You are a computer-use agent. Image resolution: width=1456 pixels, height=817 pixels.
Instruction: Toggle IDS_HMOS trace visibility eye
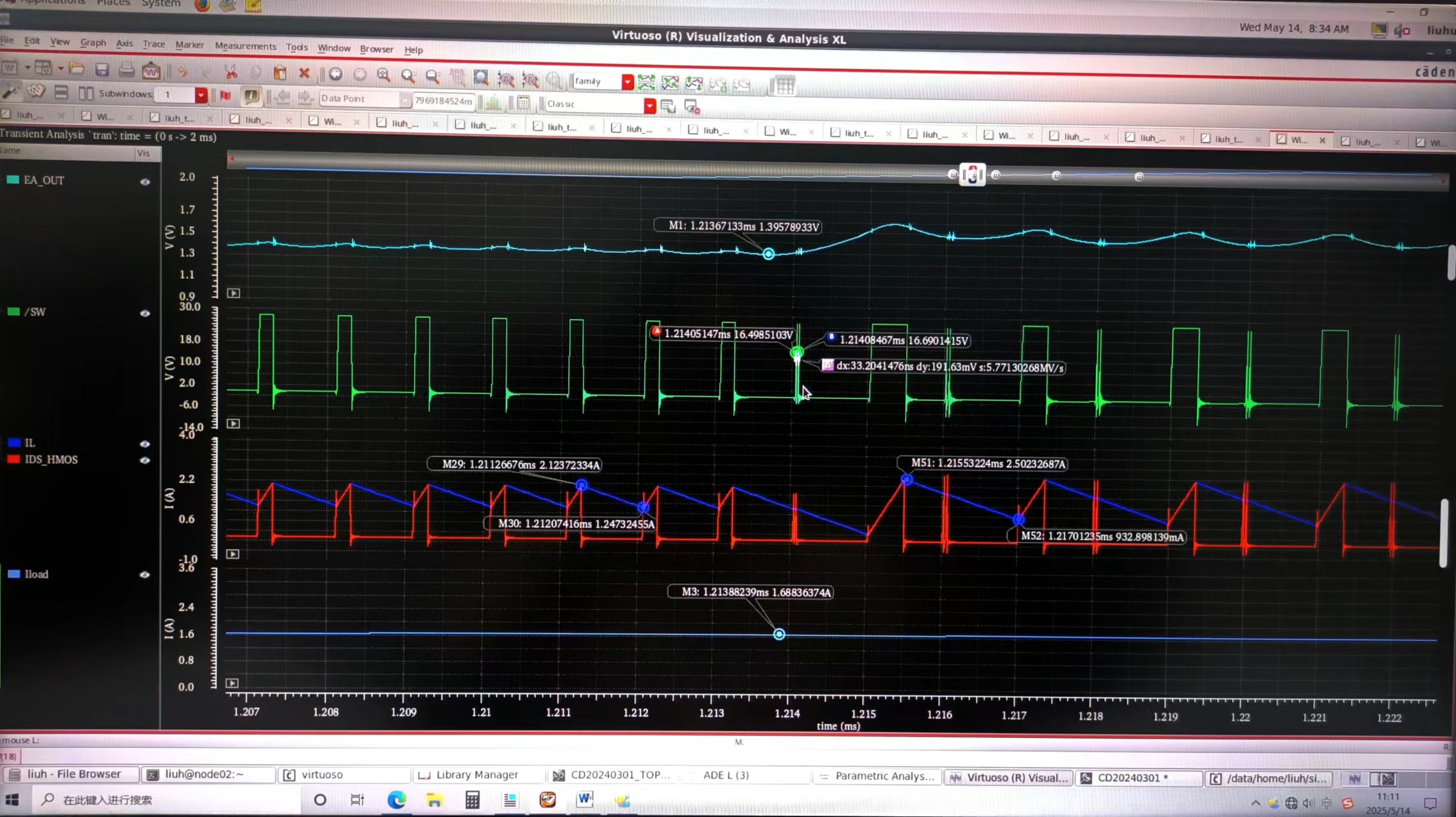[x=145, y=460]
